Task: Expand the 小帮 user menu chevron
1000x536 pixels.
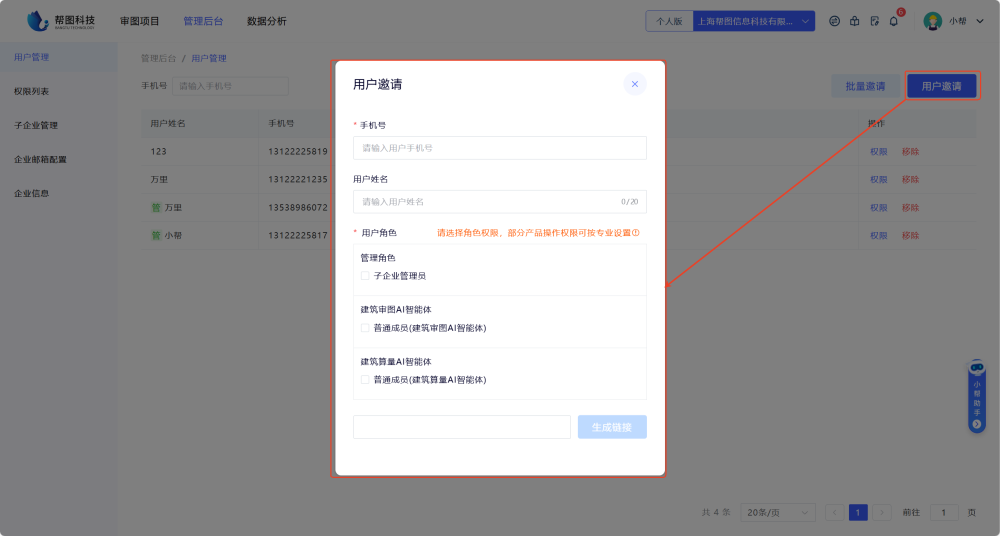Action: (979, 21)
